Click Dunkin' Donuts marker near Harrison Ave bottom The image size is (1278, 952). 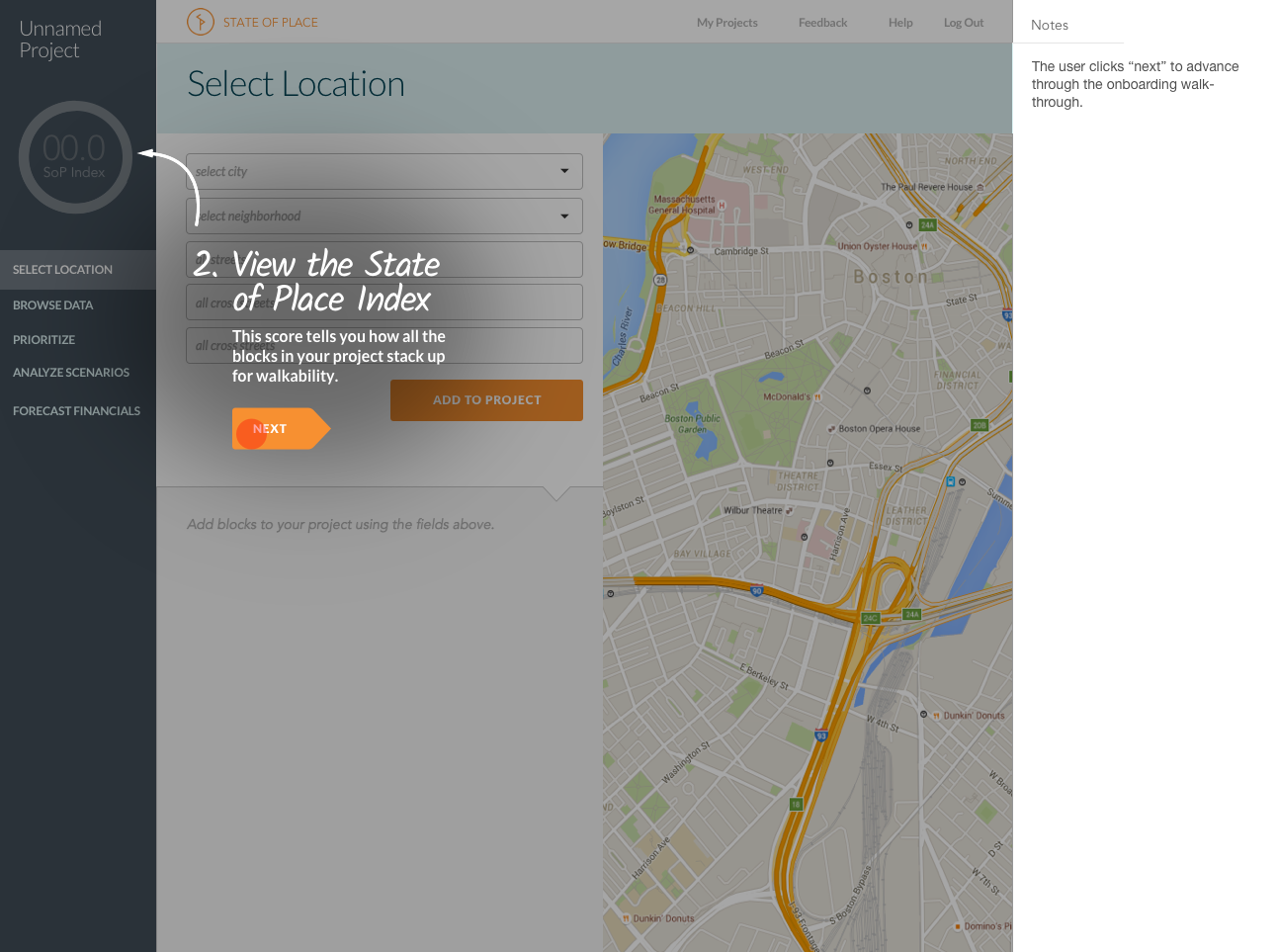tap(657, 918)
